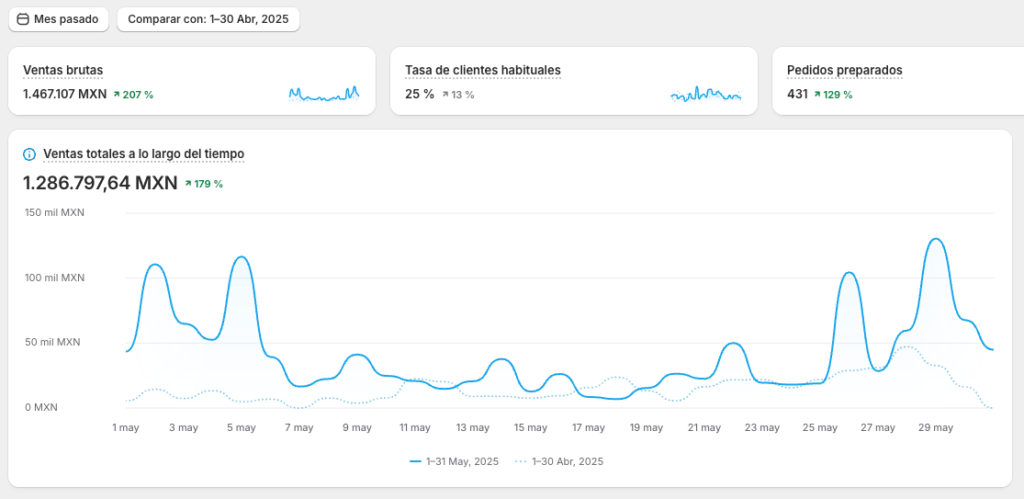Click the info icon beside Ventas totales
This screenshot has width=1024, height=499.
point(29,154)
